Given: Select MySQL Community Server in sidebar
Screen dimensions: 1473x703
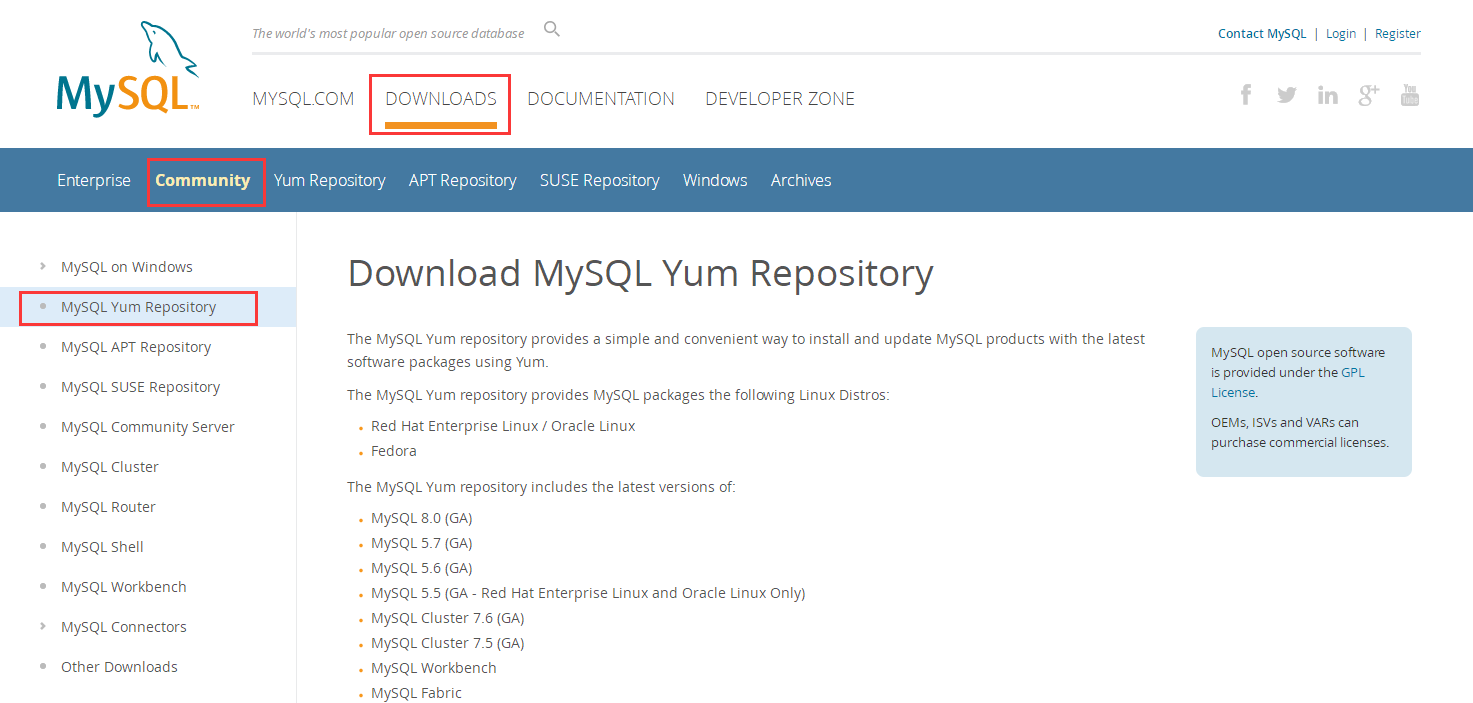Looking at the screenshot, I should pos(147,427).
